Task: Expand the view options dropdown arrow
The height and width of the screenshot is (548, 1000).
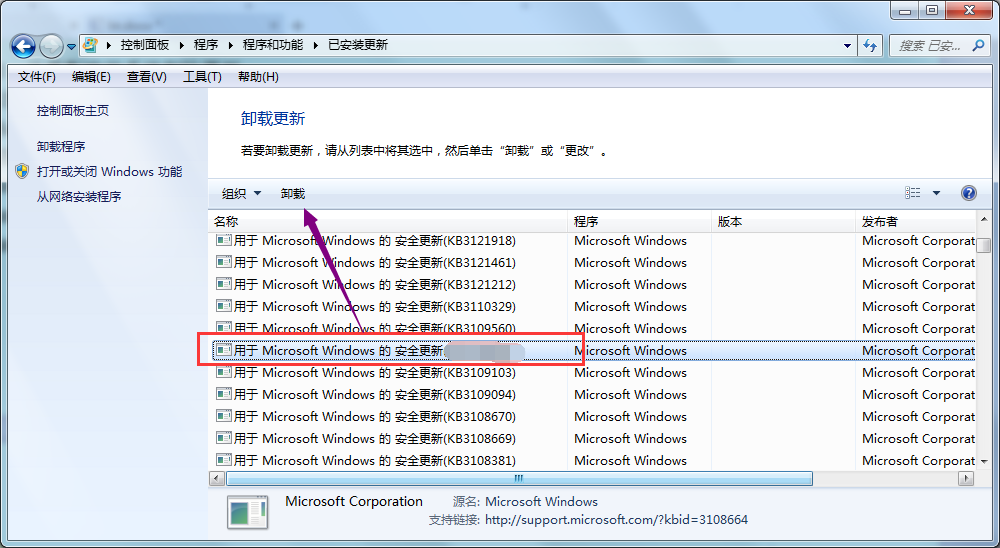Action: (x=937, y=193)
